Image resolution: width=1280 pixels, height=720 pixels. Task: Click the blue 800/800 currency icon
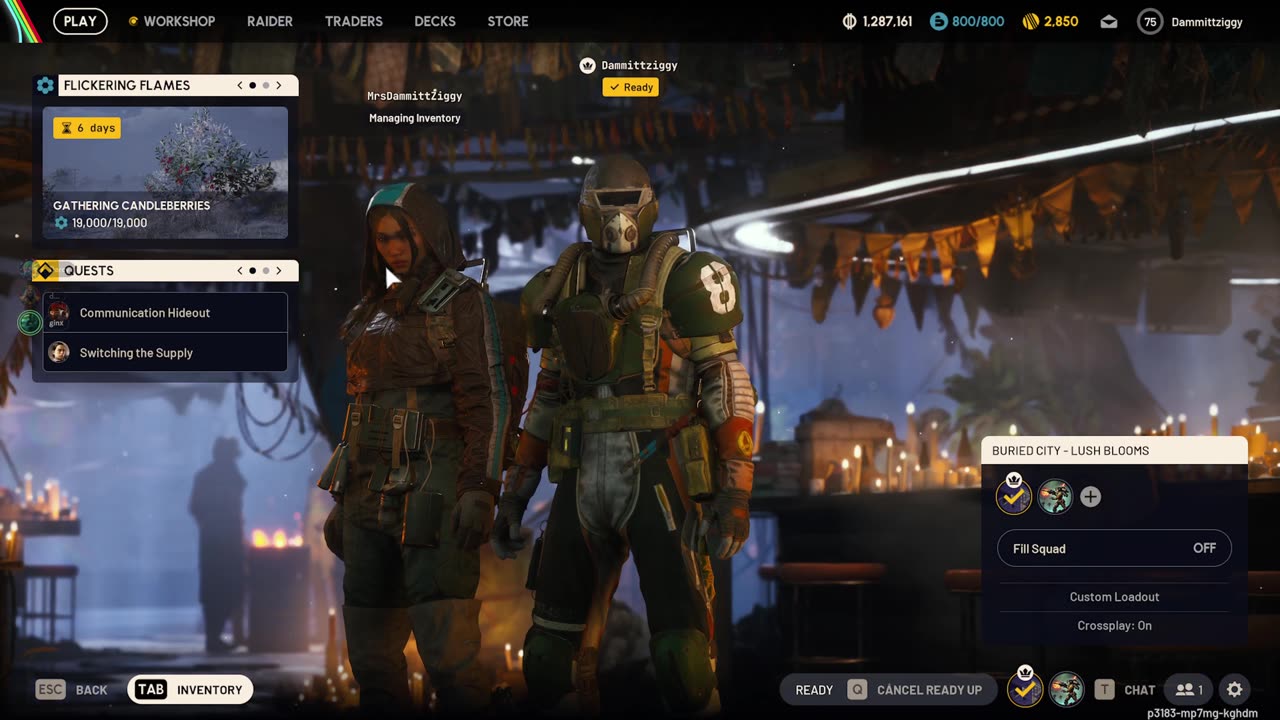coord(938,21)
